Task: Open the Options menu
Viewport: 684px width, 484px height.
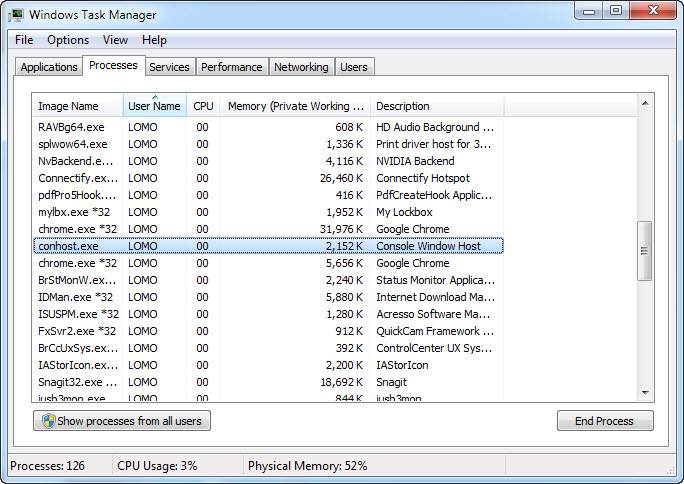Action: (68, 40)
